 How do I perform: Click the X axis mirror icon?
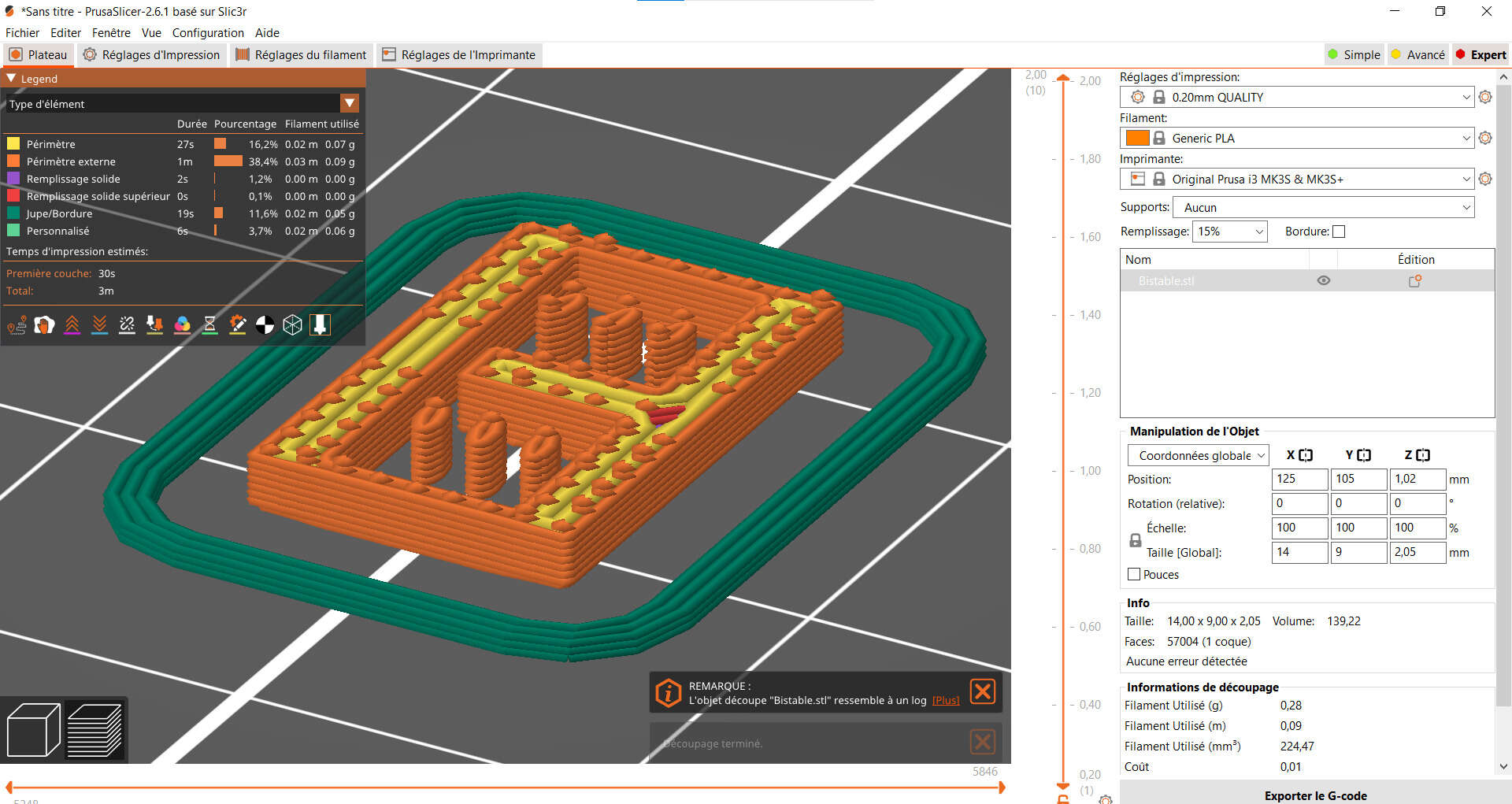click(1306, 455)
